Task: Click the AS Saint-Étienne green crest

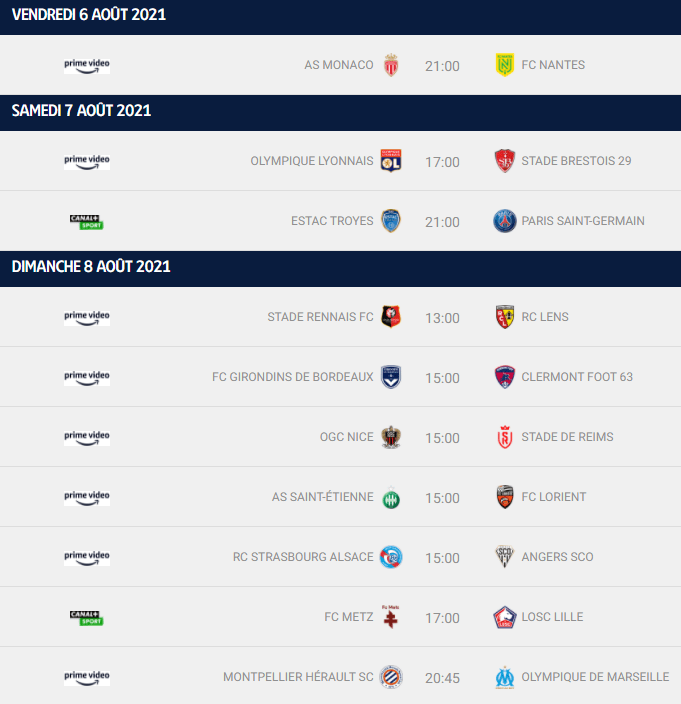Action: point(391,497)
